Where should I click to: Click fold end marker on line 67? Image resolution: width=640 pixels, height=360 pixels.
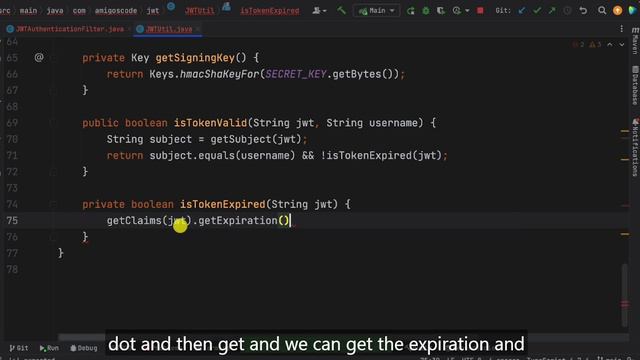(53, 90)
